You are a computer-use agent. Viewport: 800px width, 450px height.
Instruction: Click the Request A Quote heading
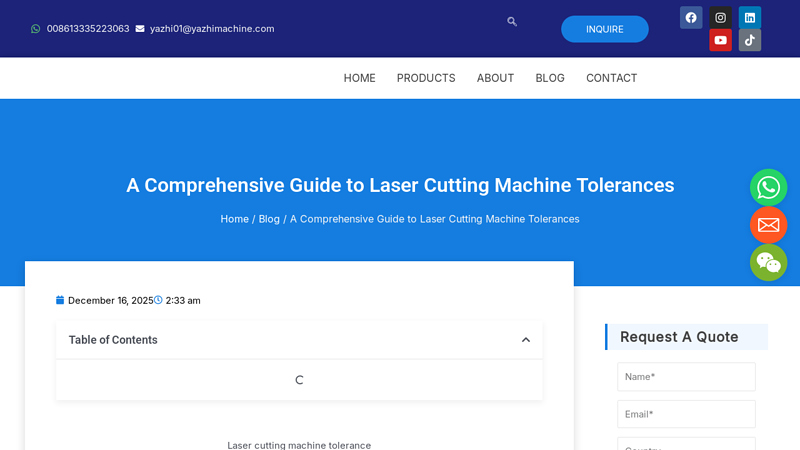(679, 337)
